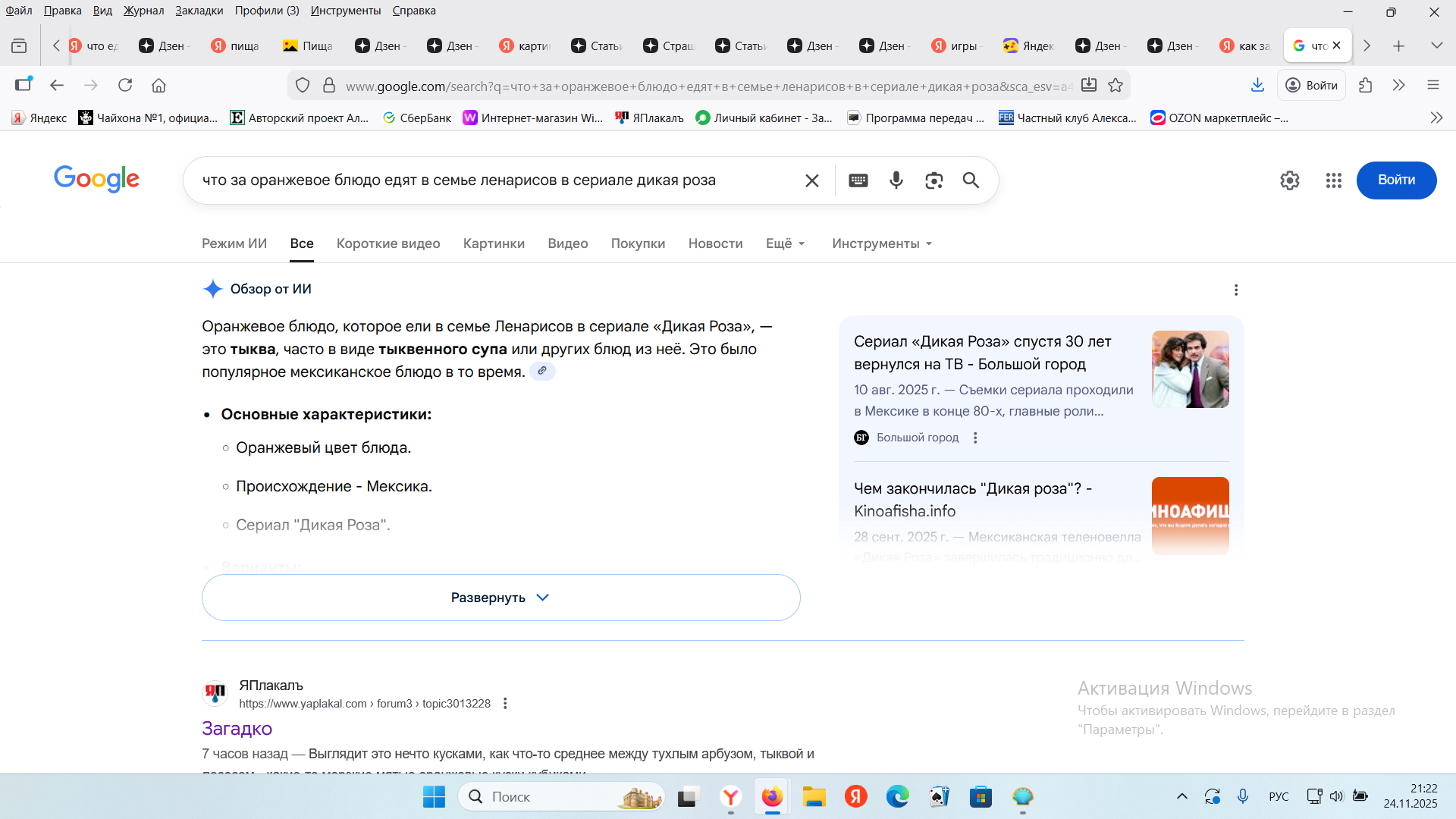Screen dimensions: 1456x819
Task: Switch to the Покупки search tab
Action: [x=638, y=243]
